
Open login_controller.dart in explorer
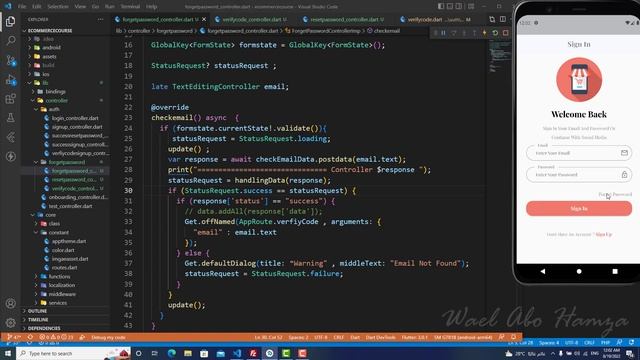[75, 118]
